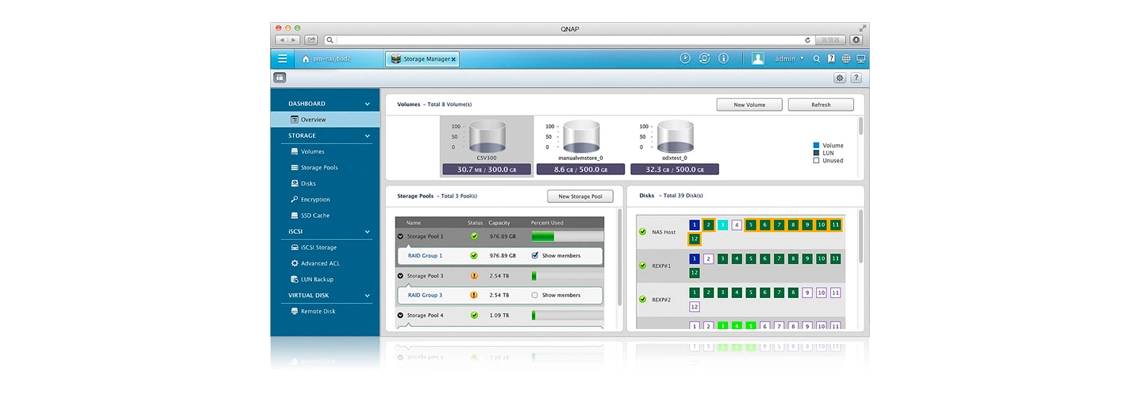Click REXP#2 green status check
The image size is (1140, 400).
(x=643, y=299)
